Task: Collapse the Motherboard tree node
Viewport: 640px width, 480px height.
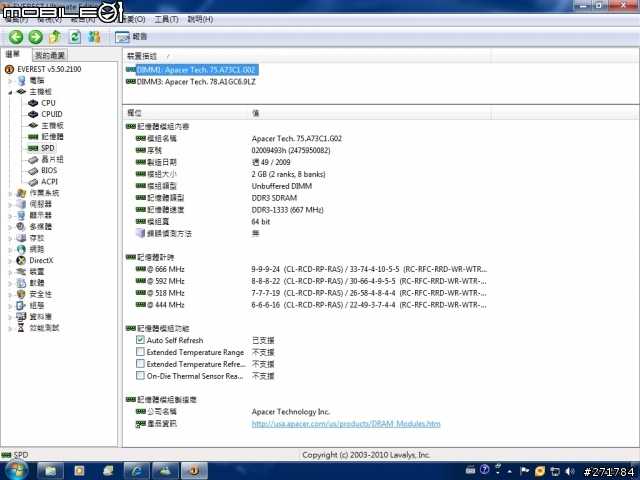Action: (x=10, y=92)
